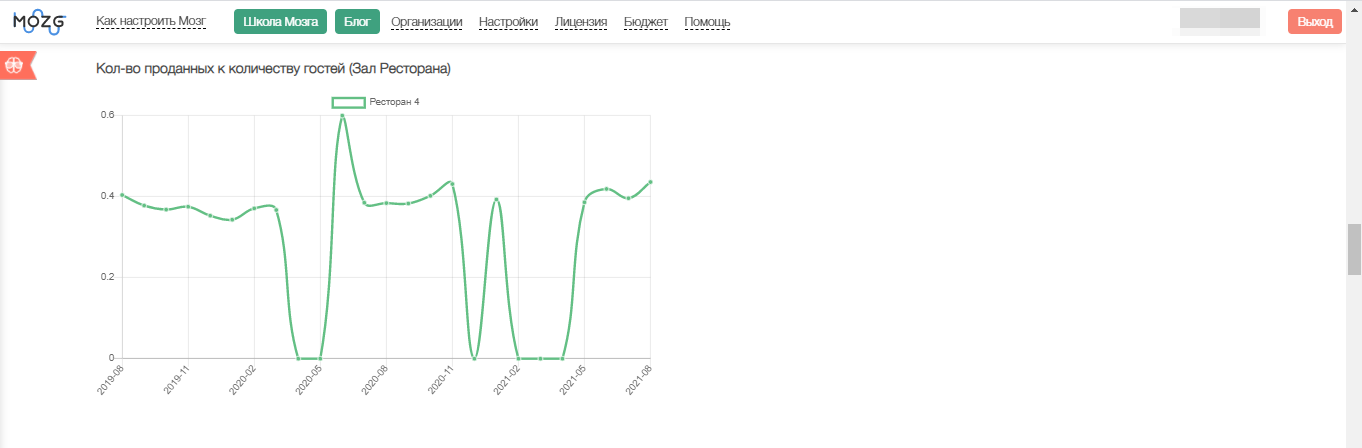Go to 'Настройки' menu item
Screen dimensions: 1362x448
[x=508, y=22]
